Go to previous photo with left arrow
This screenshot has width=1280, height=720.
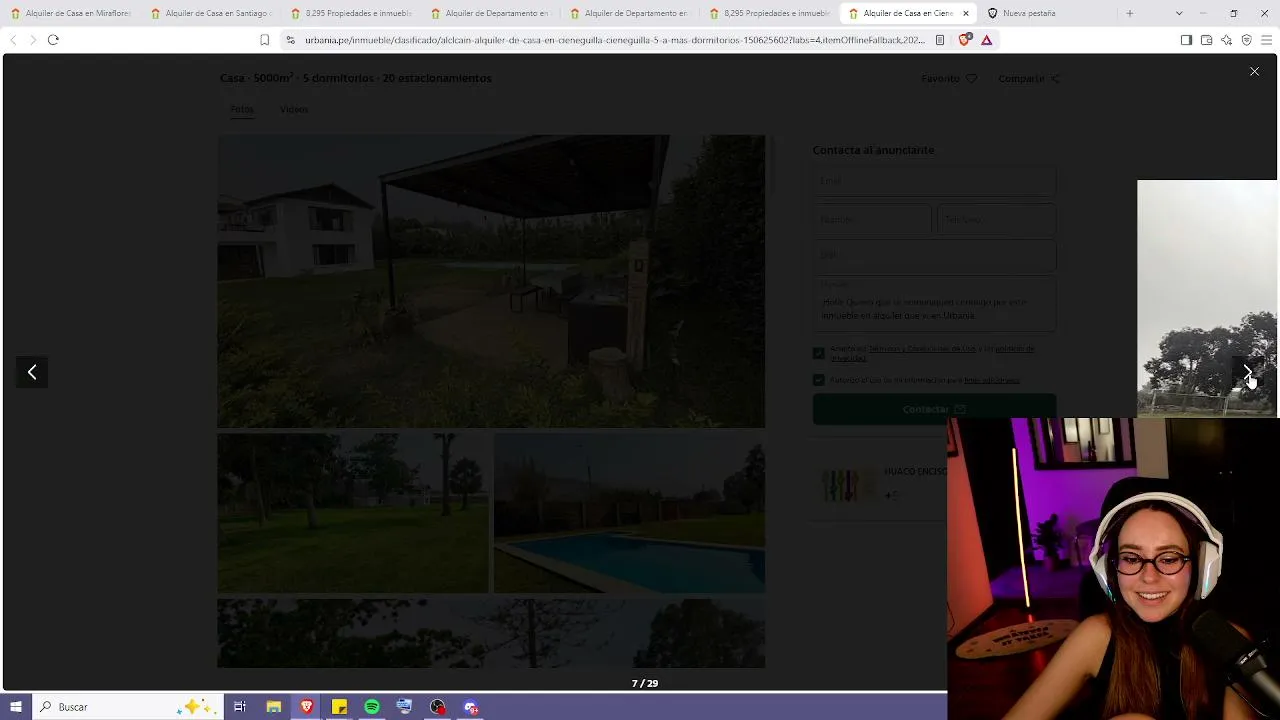click(32, 372)
